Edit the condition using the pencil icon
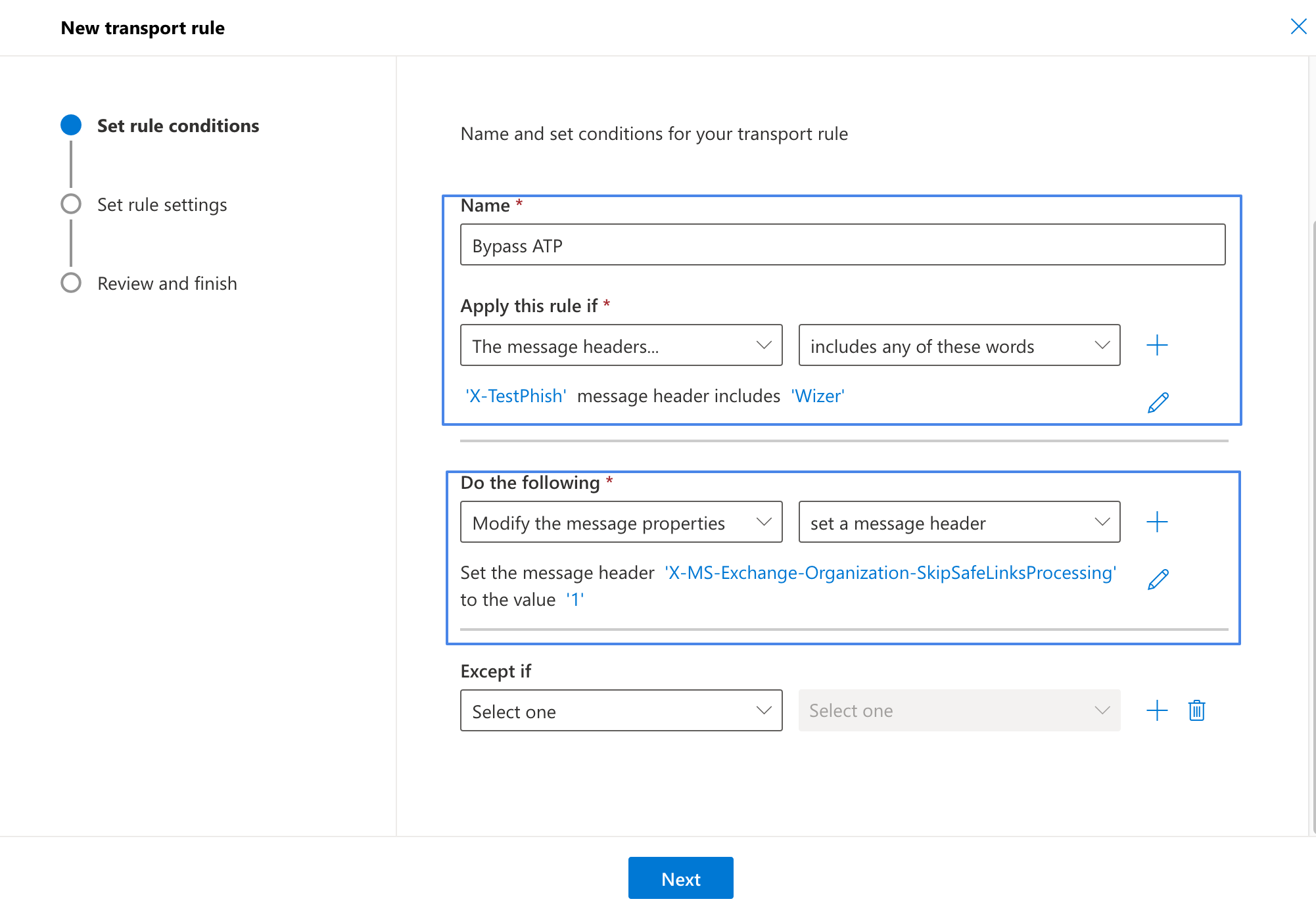Image resolution: width=1316 pixels, height=916 pixels. pyautogui.click(x=1158, y=401)
